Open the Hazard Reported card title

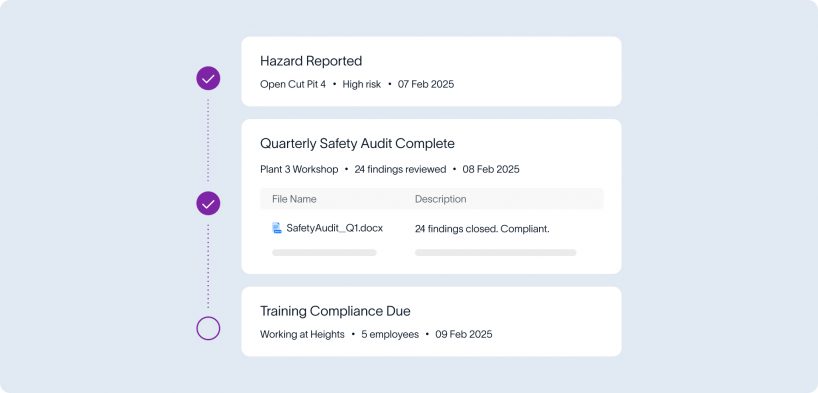[x=311, y=61]
